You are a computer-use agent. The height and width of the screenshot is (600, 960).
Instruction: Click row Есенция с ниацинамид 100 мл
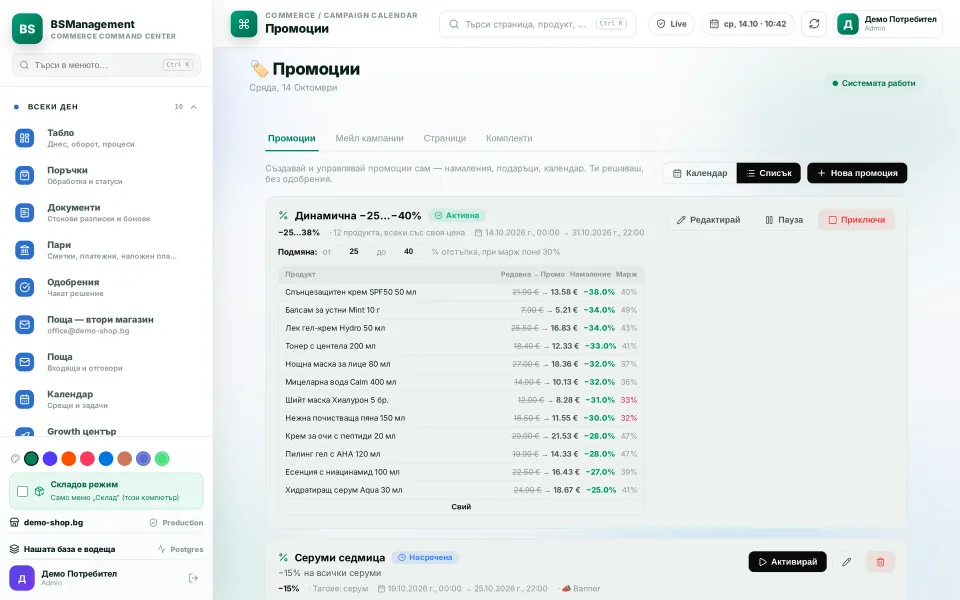point(461,472)
